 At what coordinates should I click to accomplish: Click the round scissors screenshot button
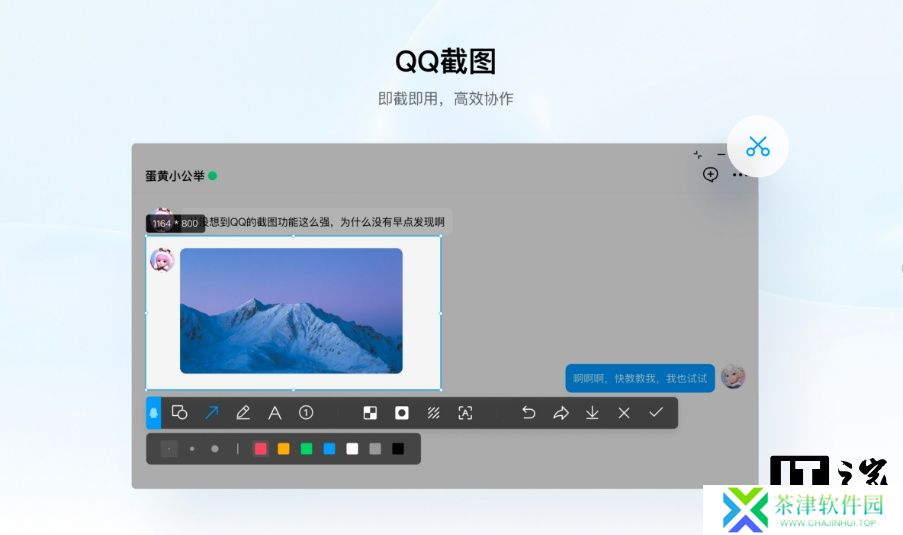[757, 147]
